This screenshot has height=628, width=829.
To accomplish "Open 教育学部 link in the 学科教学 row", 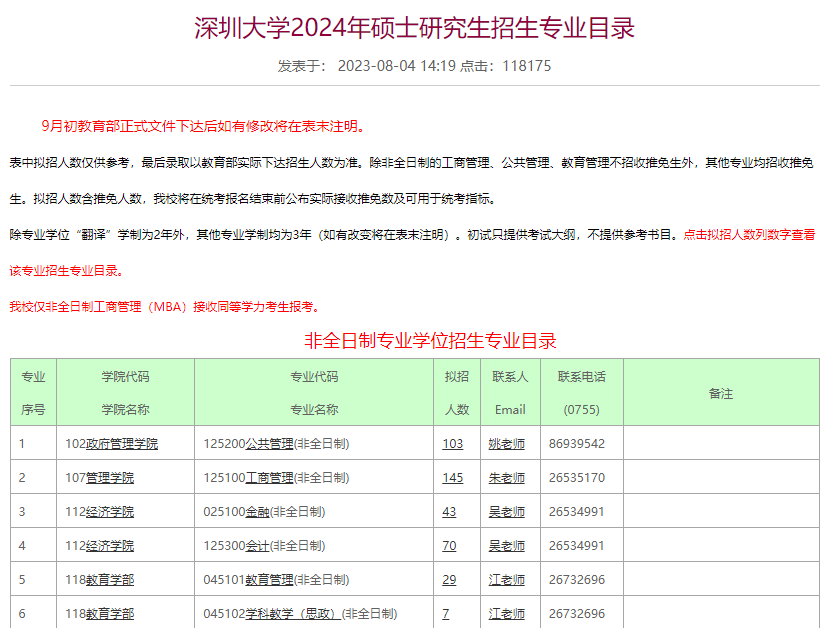I will [109, 614].
